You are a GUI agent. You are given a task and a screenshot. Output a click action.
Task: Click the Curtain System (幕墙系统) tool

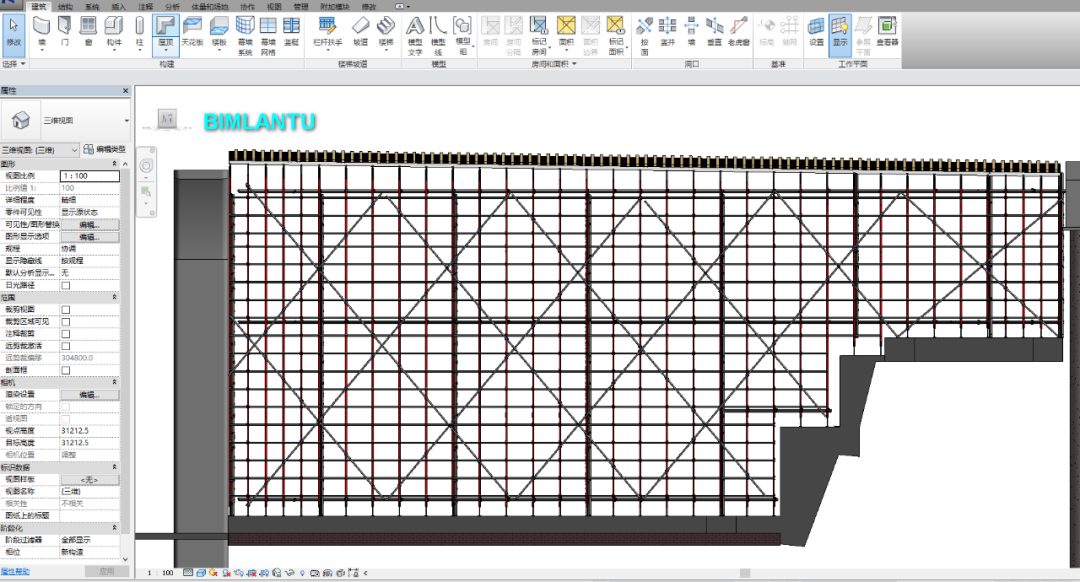(x=245, y=36)
